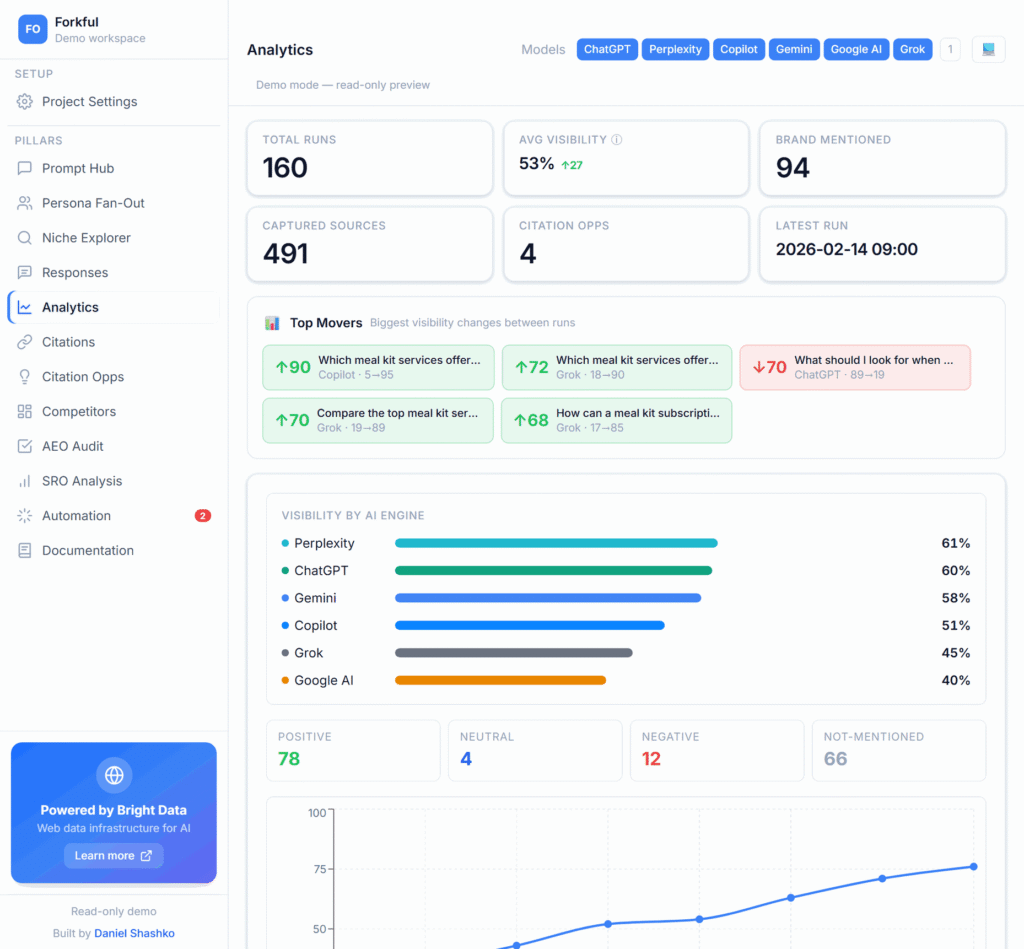Click the Gemini blue legend dot
Screen dimensions: 1024x949
click(x=285, y=598)
